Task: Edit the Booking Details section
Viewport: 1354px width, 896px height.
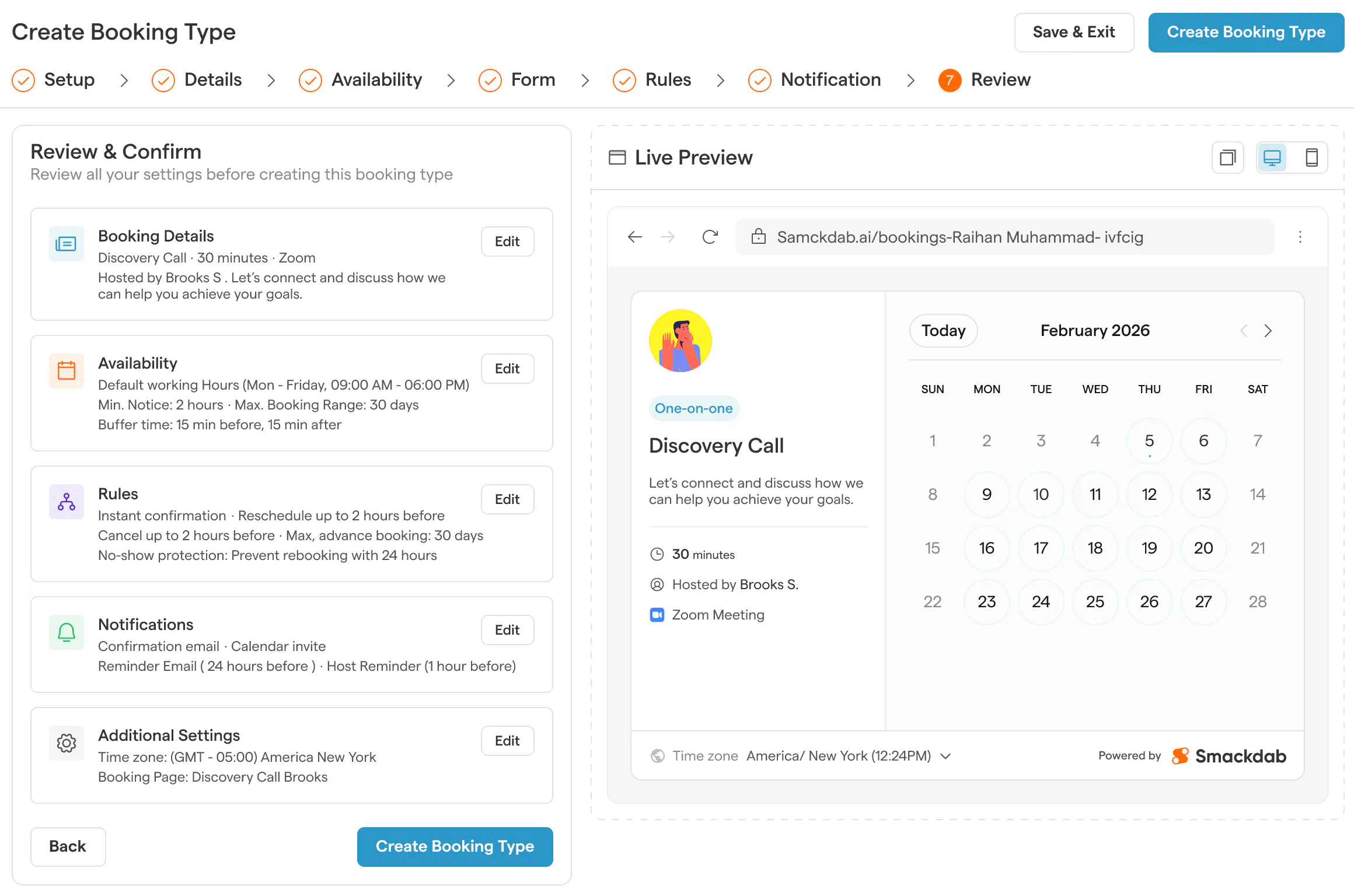Action: pos(507,242)
